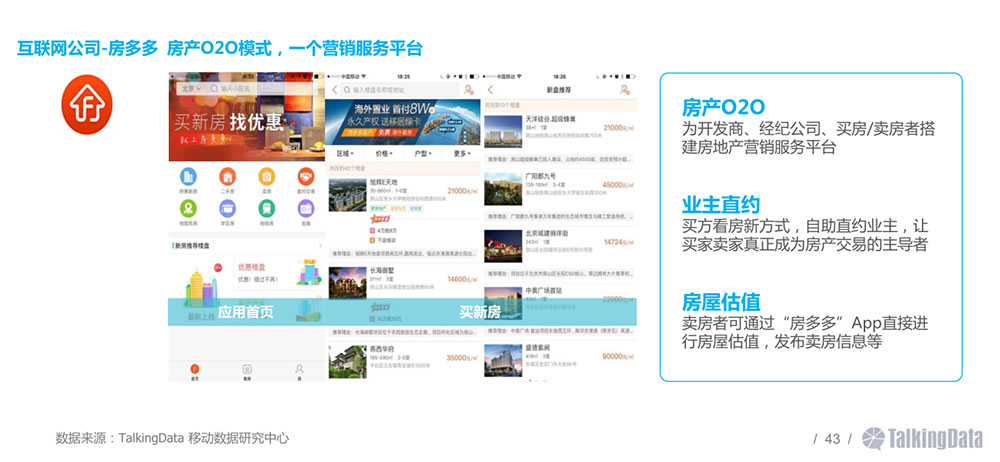This screenshot has height=462, width=1000.
Task: Click the 房产O2O heading
Action: [x=723, y=107]
